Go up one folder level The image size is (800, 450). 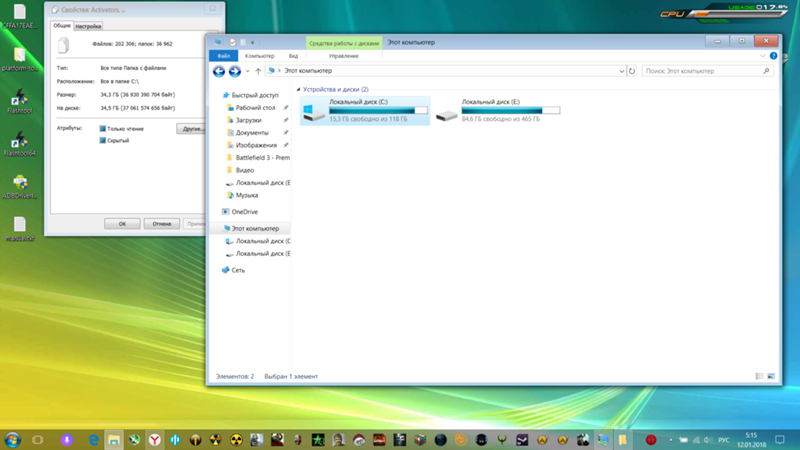pos(258,71)
